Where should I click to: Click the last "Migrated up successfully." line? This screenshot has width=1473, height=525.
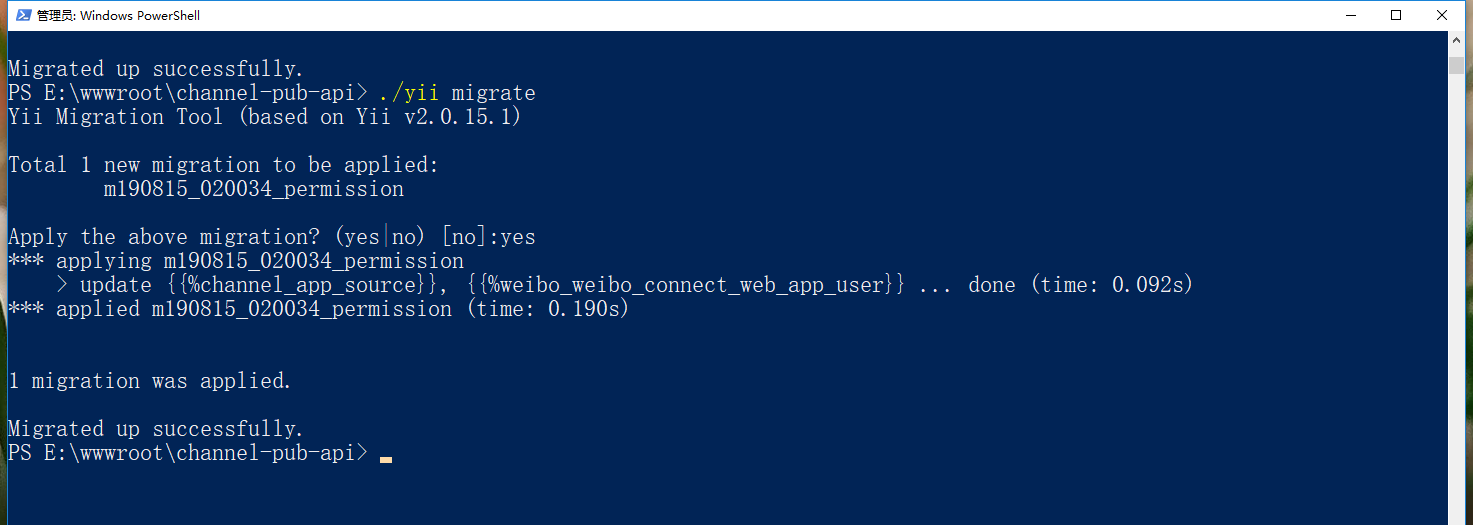[155, 429]
